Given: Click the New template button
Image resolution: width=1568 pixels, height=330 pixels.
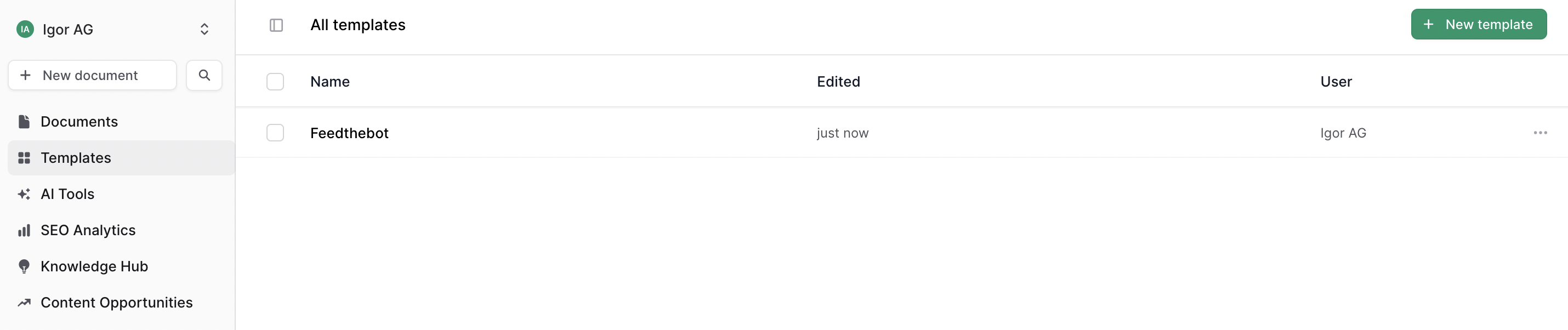Looking at the screenshot, I should pyautogui.click(x=1479, y=24).
